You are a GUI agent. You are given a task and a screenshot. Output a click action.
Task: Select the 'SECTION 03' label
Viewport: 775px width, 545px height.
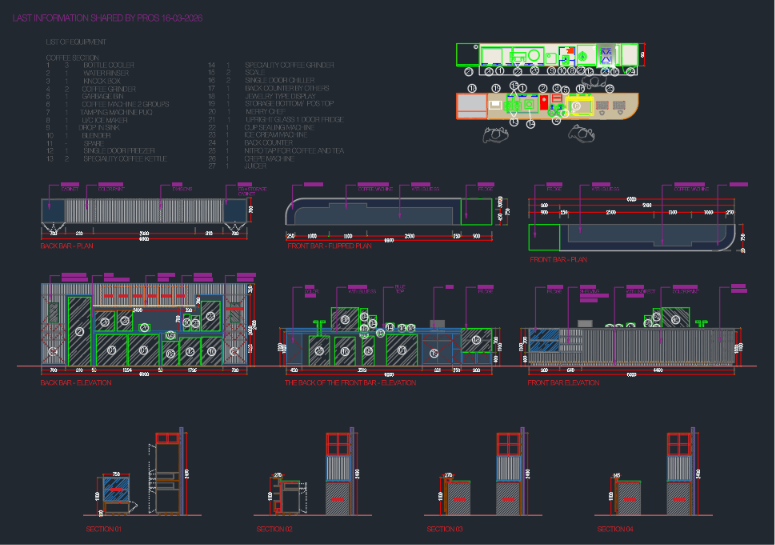(444, 529)
